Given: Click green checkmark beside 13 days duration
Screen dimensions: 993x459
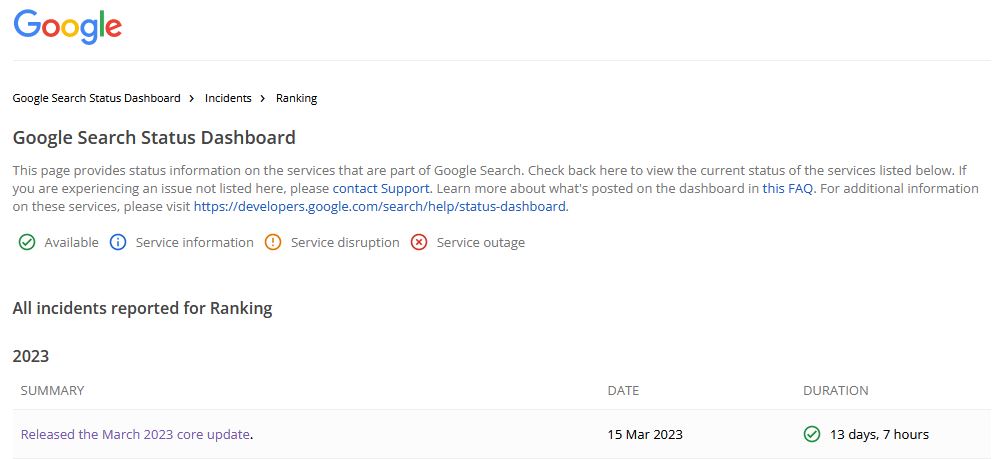Looking at the screenshot, I should pyautogui.click(x=812, y=434).
